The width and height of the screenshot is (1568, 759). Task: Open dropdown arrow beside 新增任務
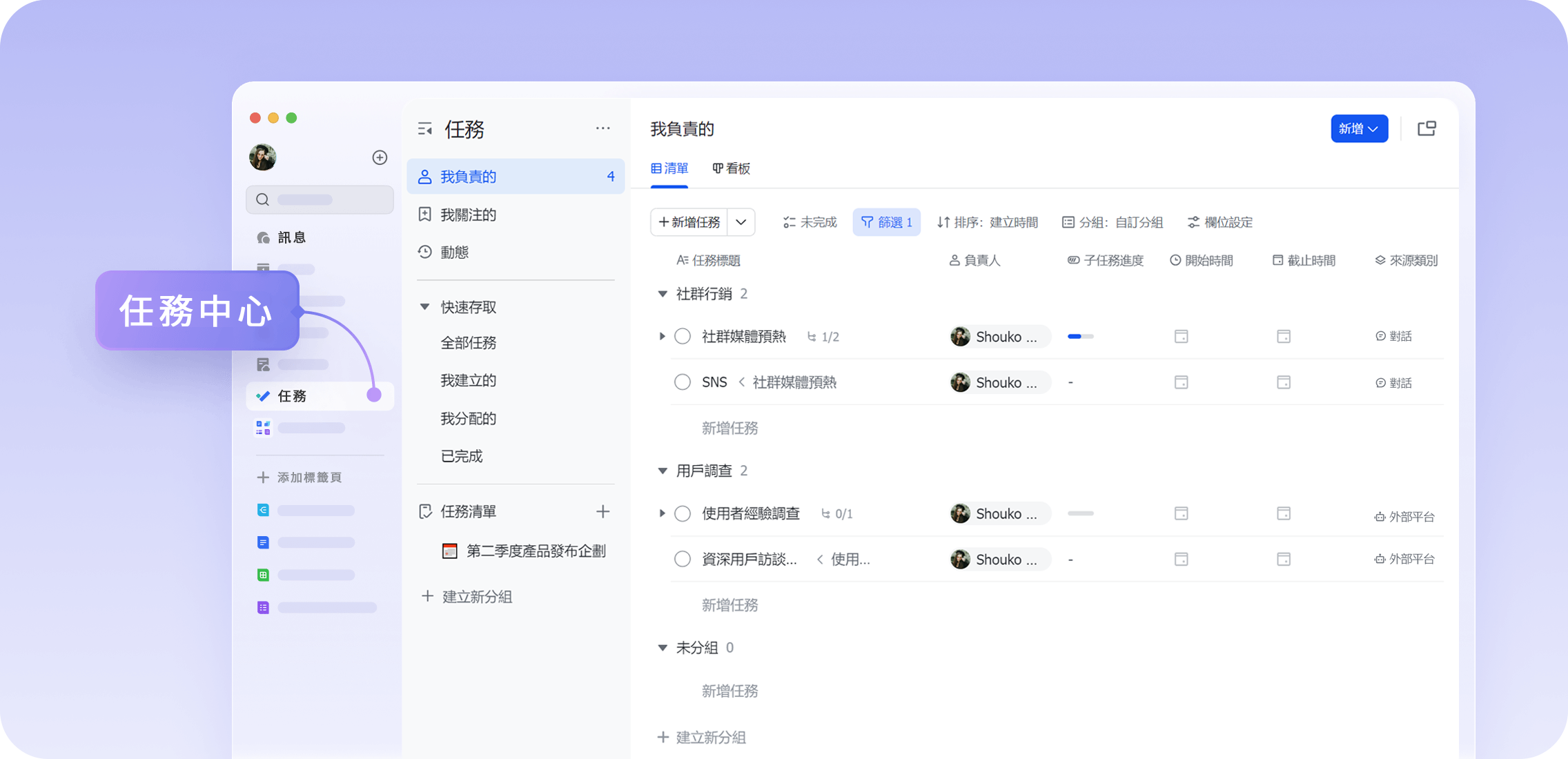741,222
